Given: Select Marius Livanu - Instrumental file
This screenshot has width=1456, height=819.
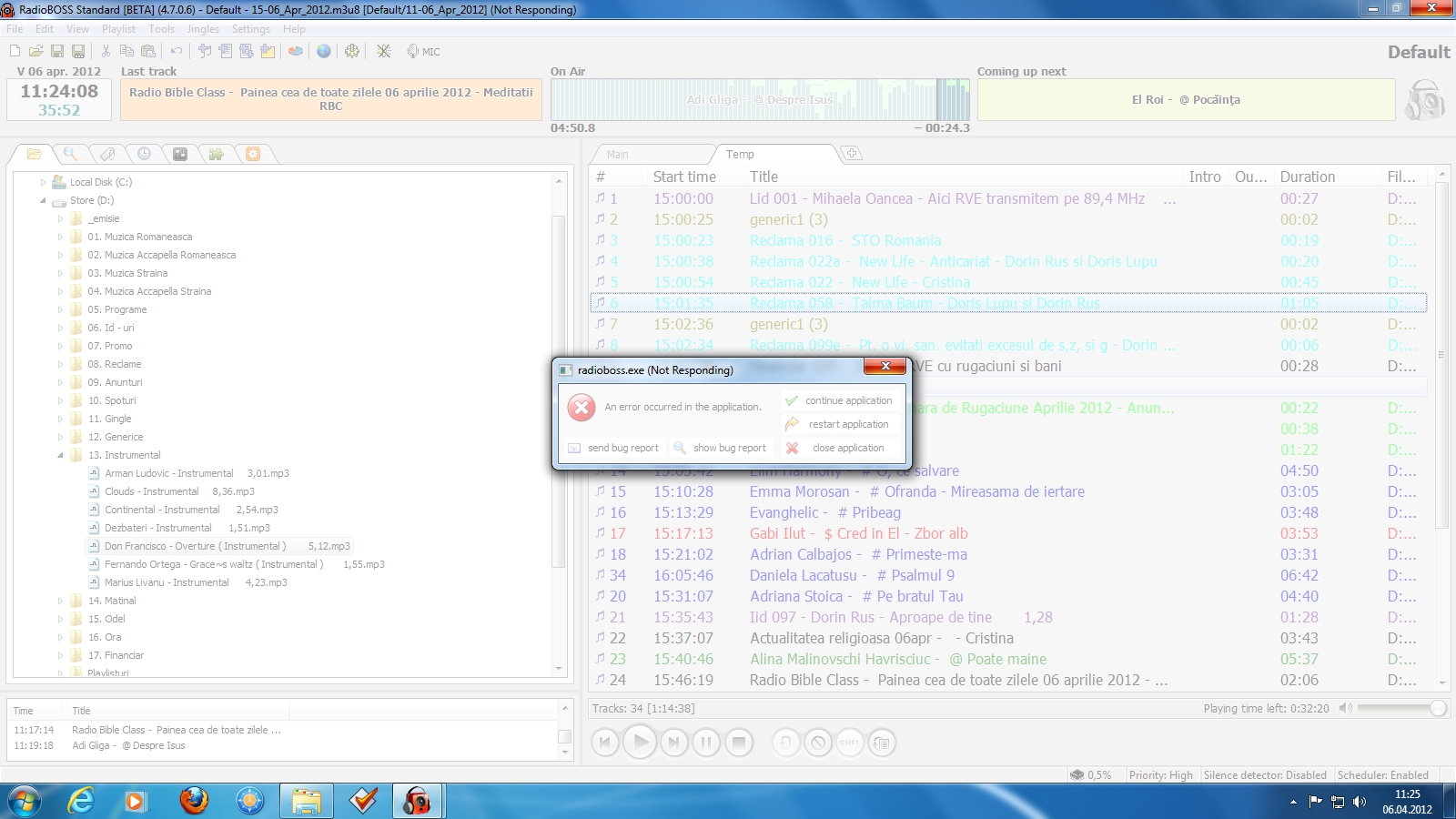Looking at the screenshot, I should tap(196, 582).
